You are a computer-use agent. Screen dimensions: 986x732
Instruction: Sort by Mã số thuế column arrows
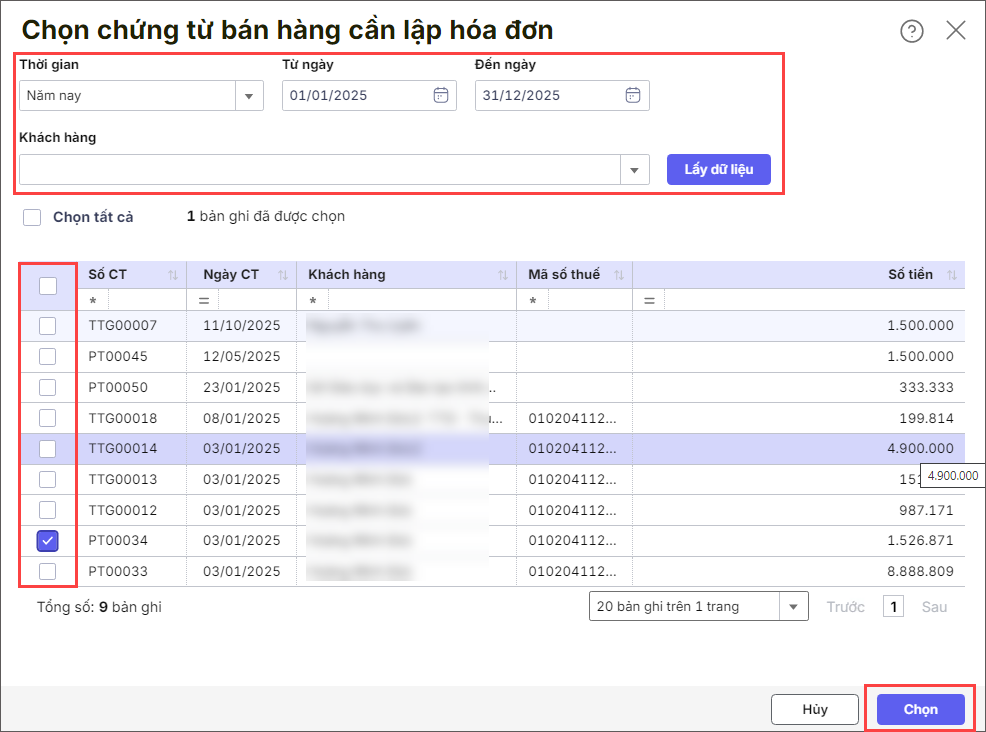point(618,275)
